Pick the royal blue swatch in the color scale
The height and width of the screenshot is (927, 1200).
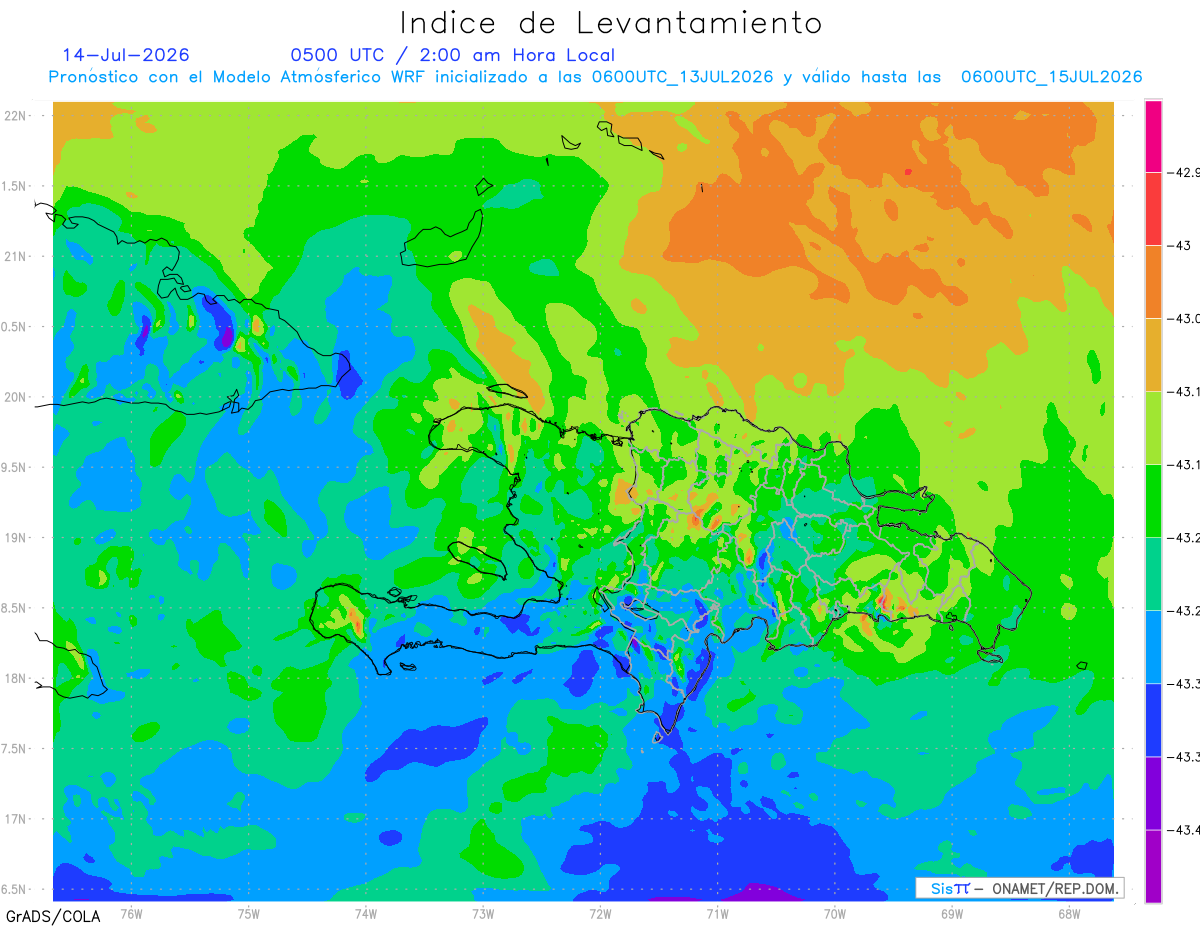click(1153, 719)
